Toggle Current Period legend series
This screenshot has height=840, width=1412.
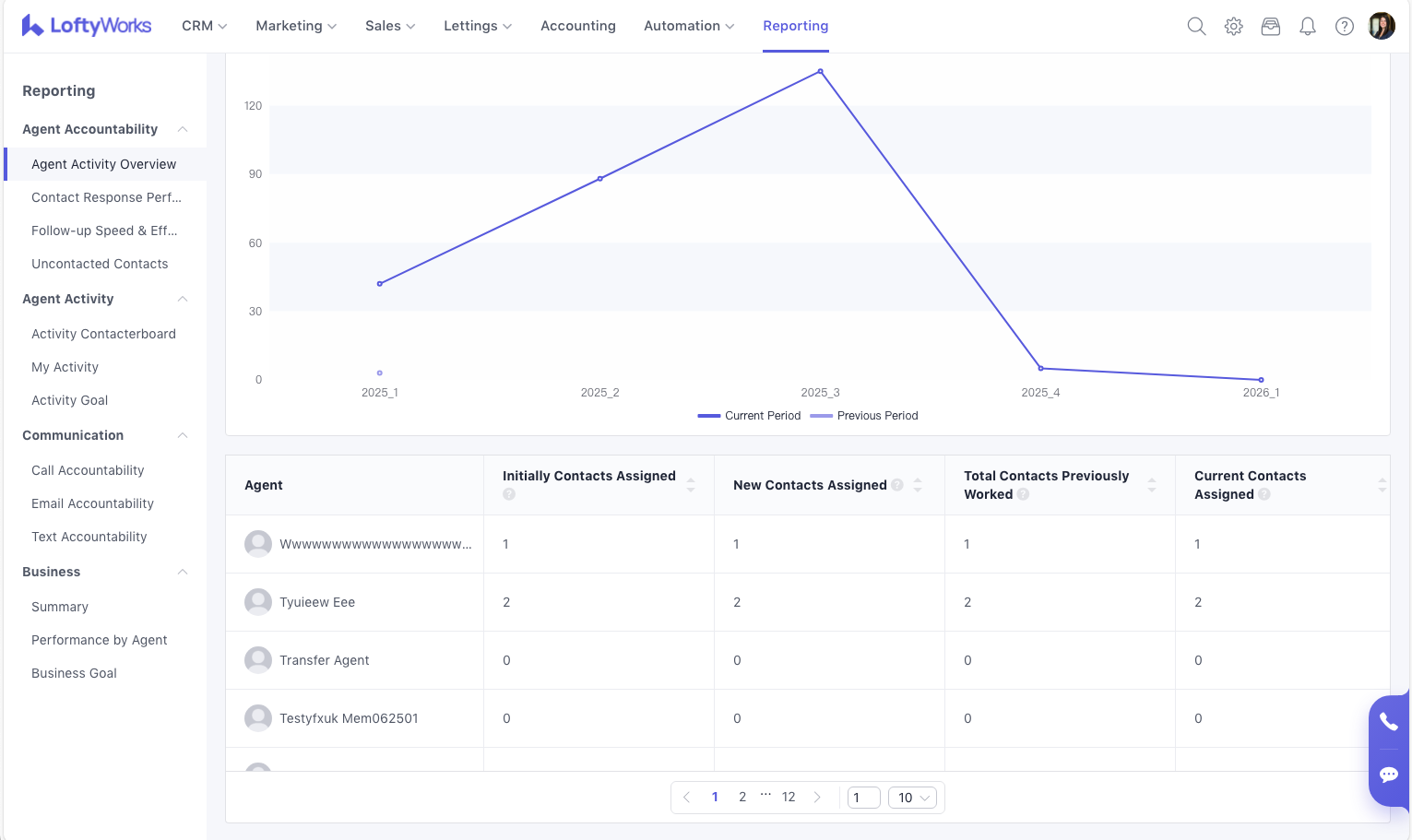click(x=749, y=416)
